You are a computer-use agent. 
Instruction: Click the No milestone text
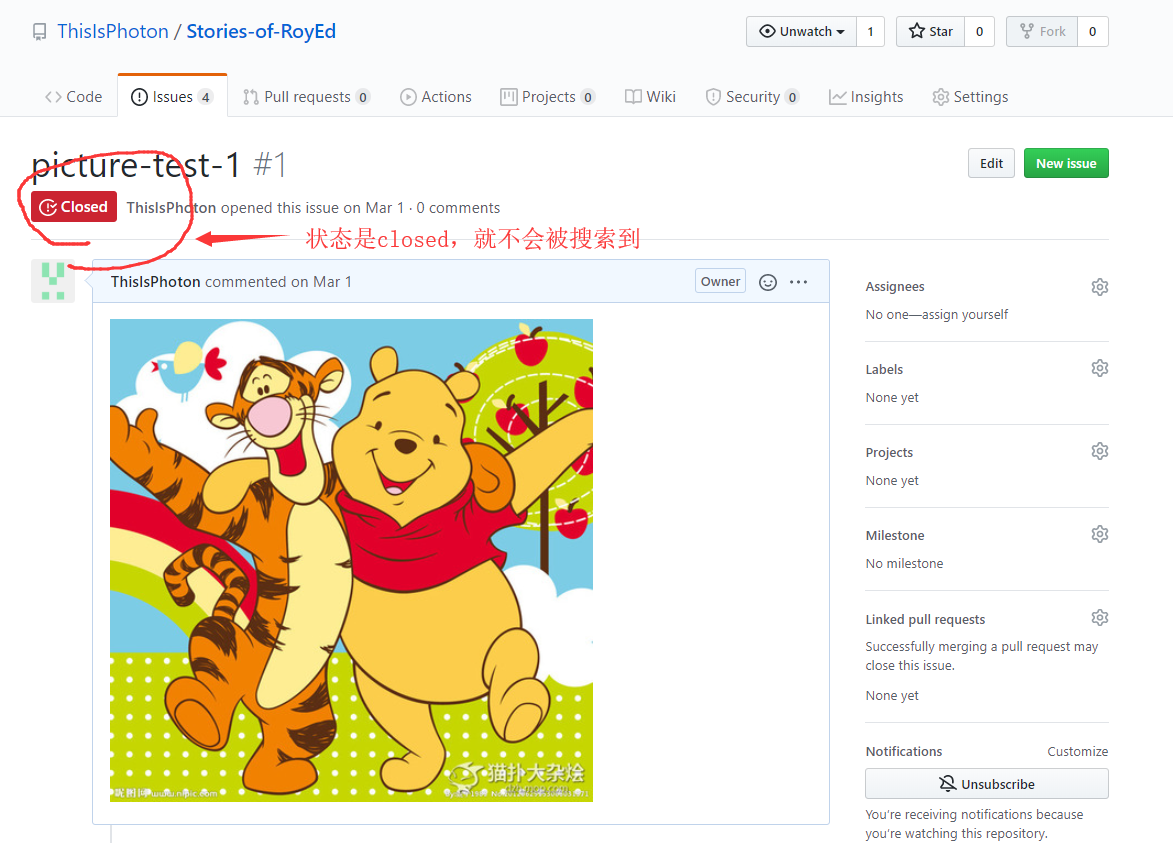904,563
